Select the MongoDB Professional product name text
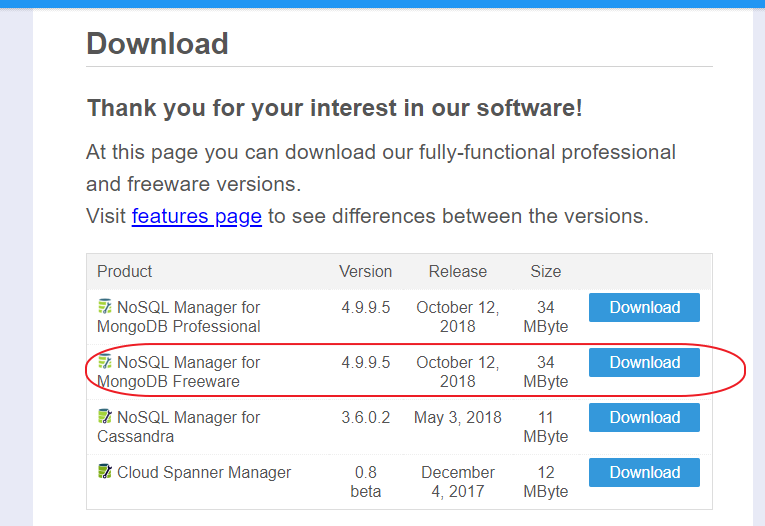765x526 pixels. point(180,317)
